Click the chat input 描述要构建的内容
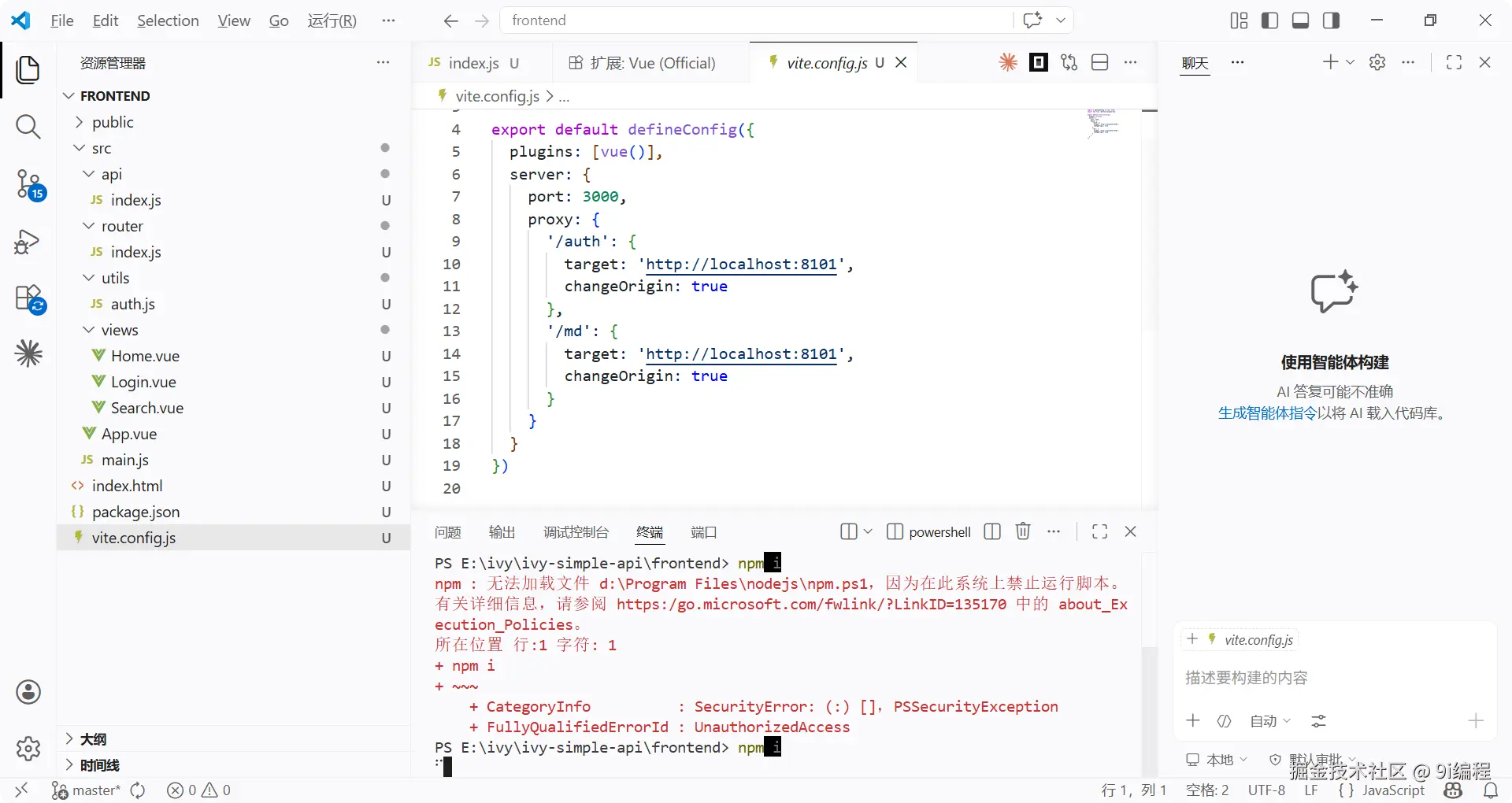The image size is (1512, 803). coord(1335,678)
